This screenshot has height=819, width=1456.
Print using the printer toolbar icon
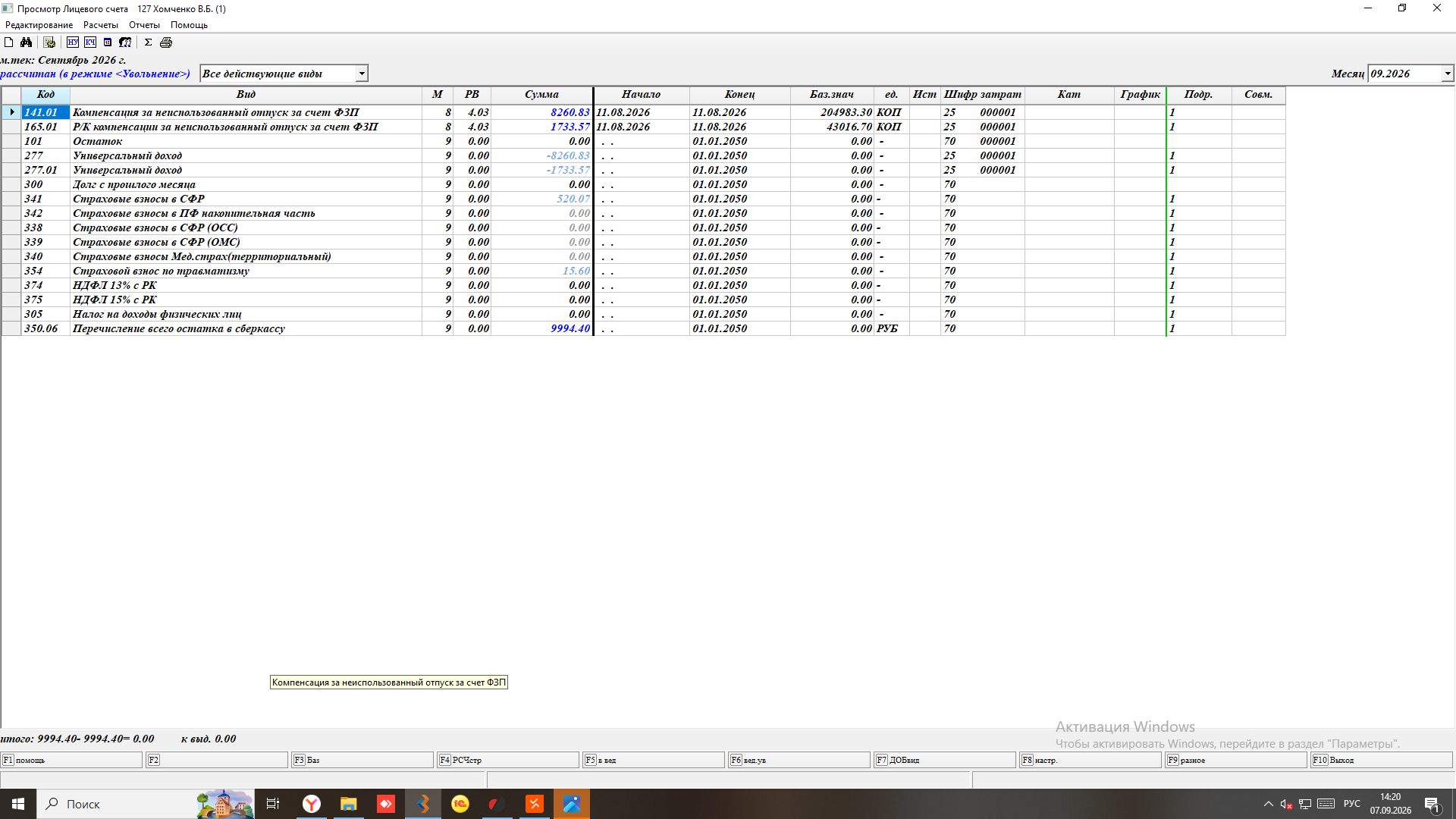pos(166,42)
